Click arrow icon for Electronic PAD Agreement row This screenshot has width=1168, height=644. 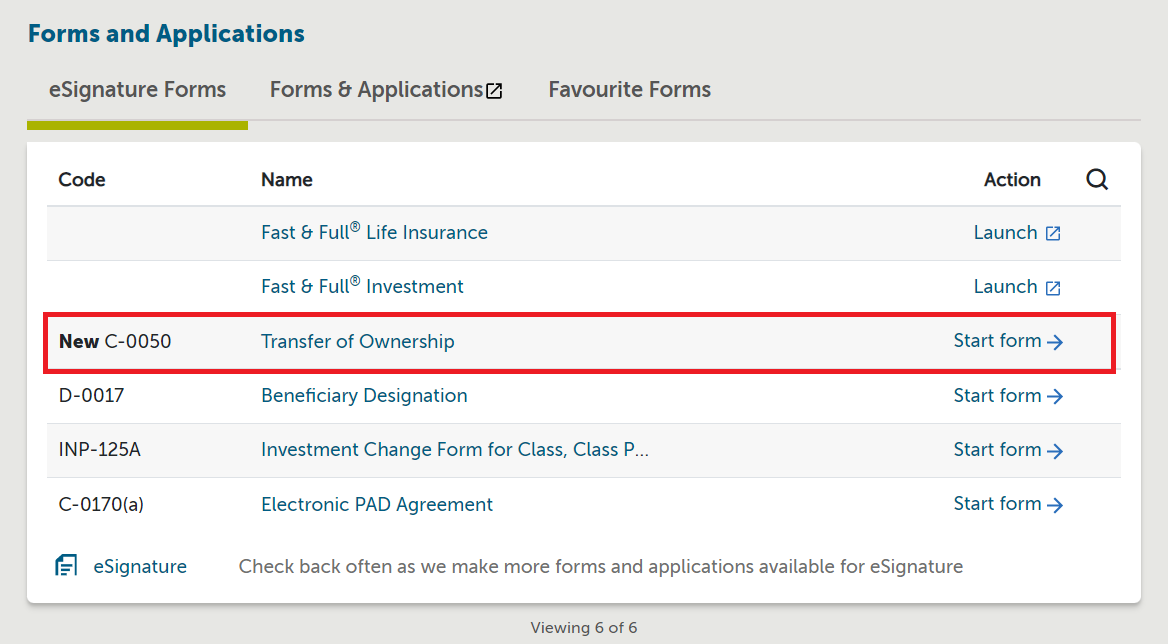[x=1055, y=505]
